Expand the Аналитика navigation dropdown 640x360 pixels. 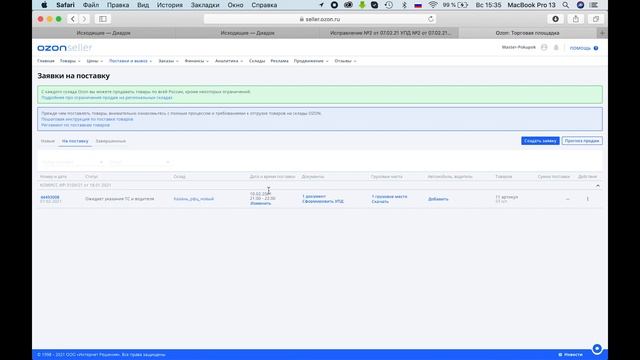pyautogui.click(x=229, y=61)
